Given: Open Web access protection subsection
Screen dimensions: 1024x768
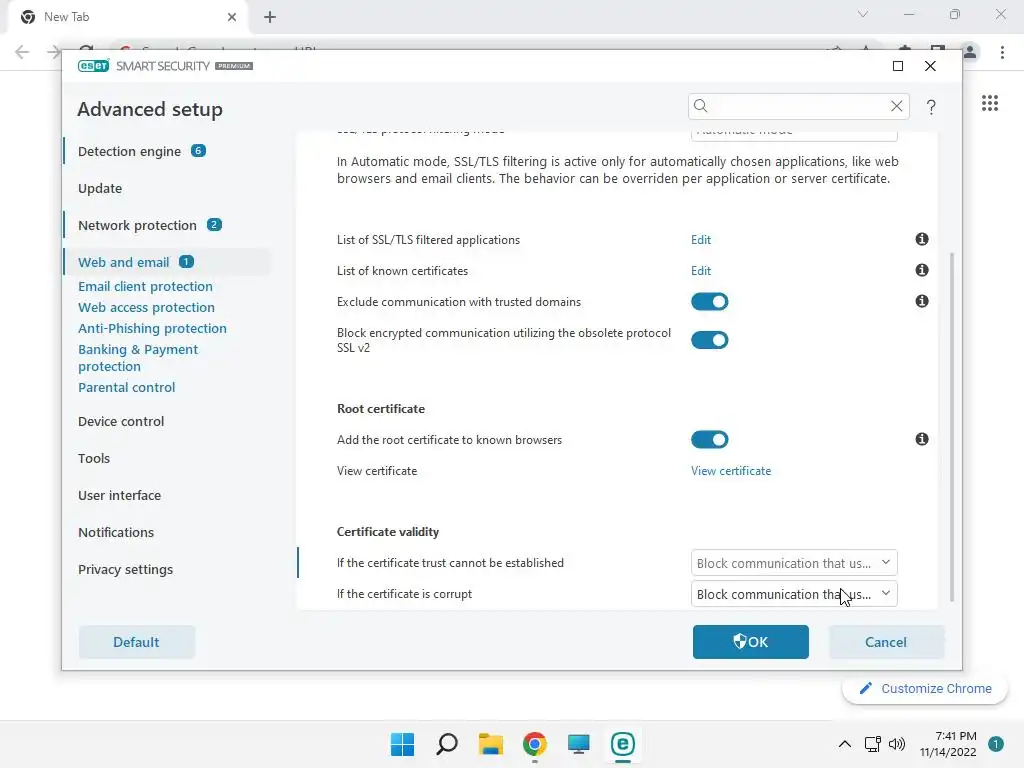Looking at the screenshot, I should coord(146,307).
